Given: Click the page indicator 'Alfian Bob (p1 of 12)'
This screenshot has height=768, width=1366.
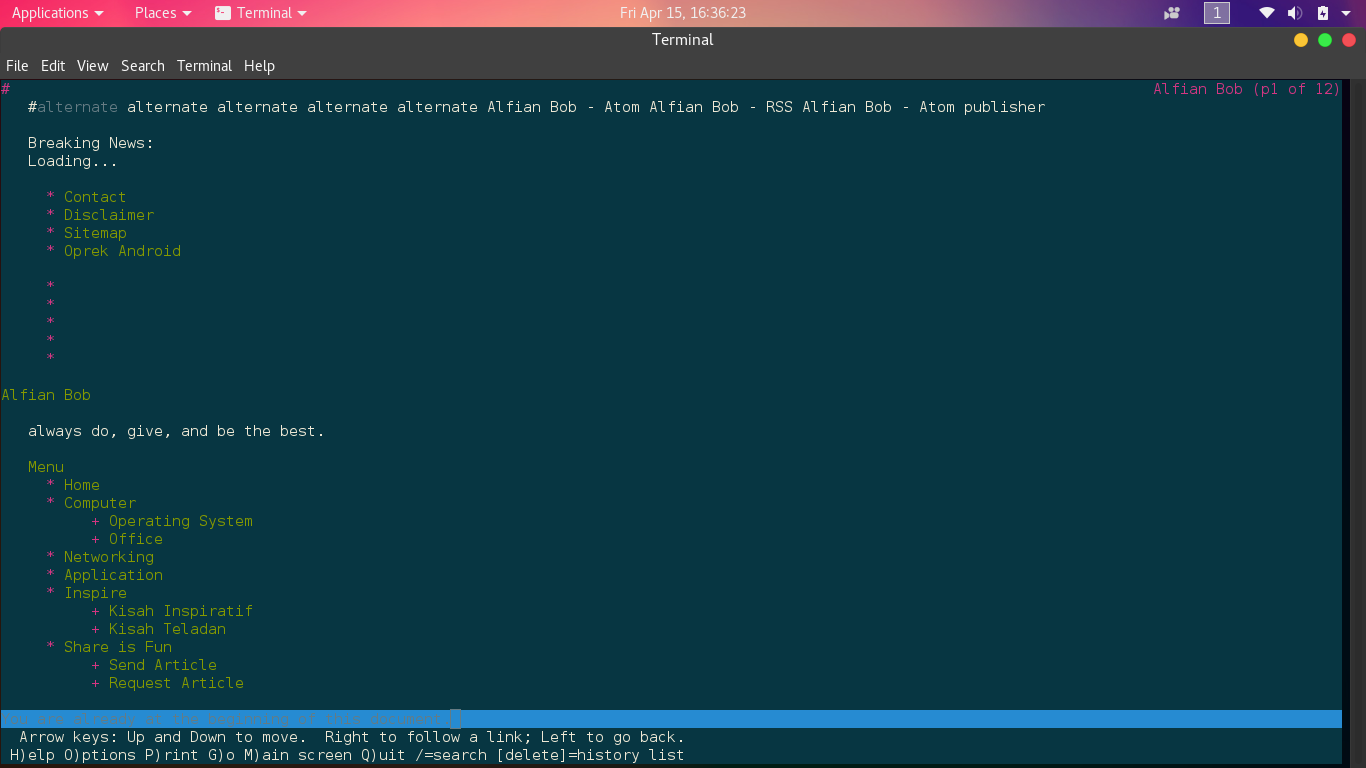Looking at the screenshot, I should click(1246, 89).
